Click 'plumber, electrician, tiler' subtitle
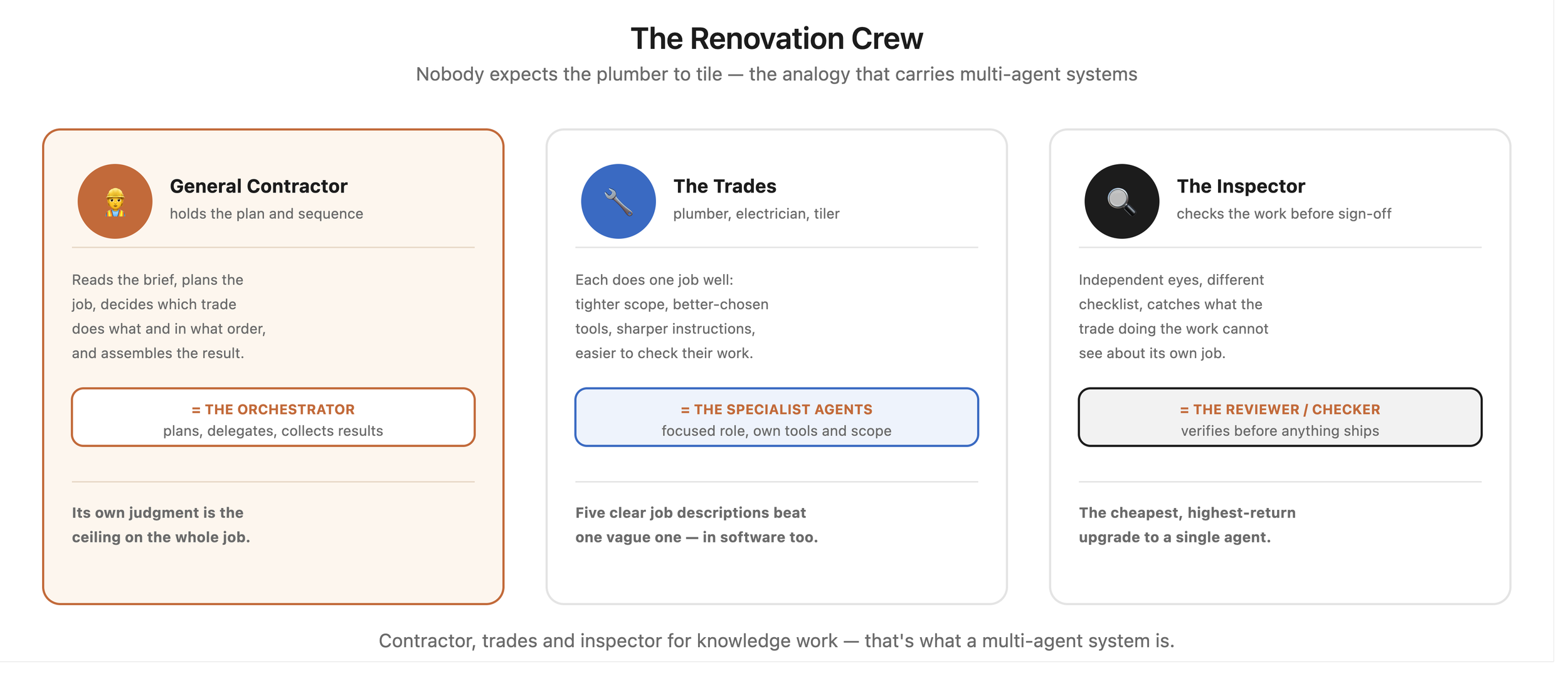The height and width of the screenshot is (676, 1568). click(756, 214)
